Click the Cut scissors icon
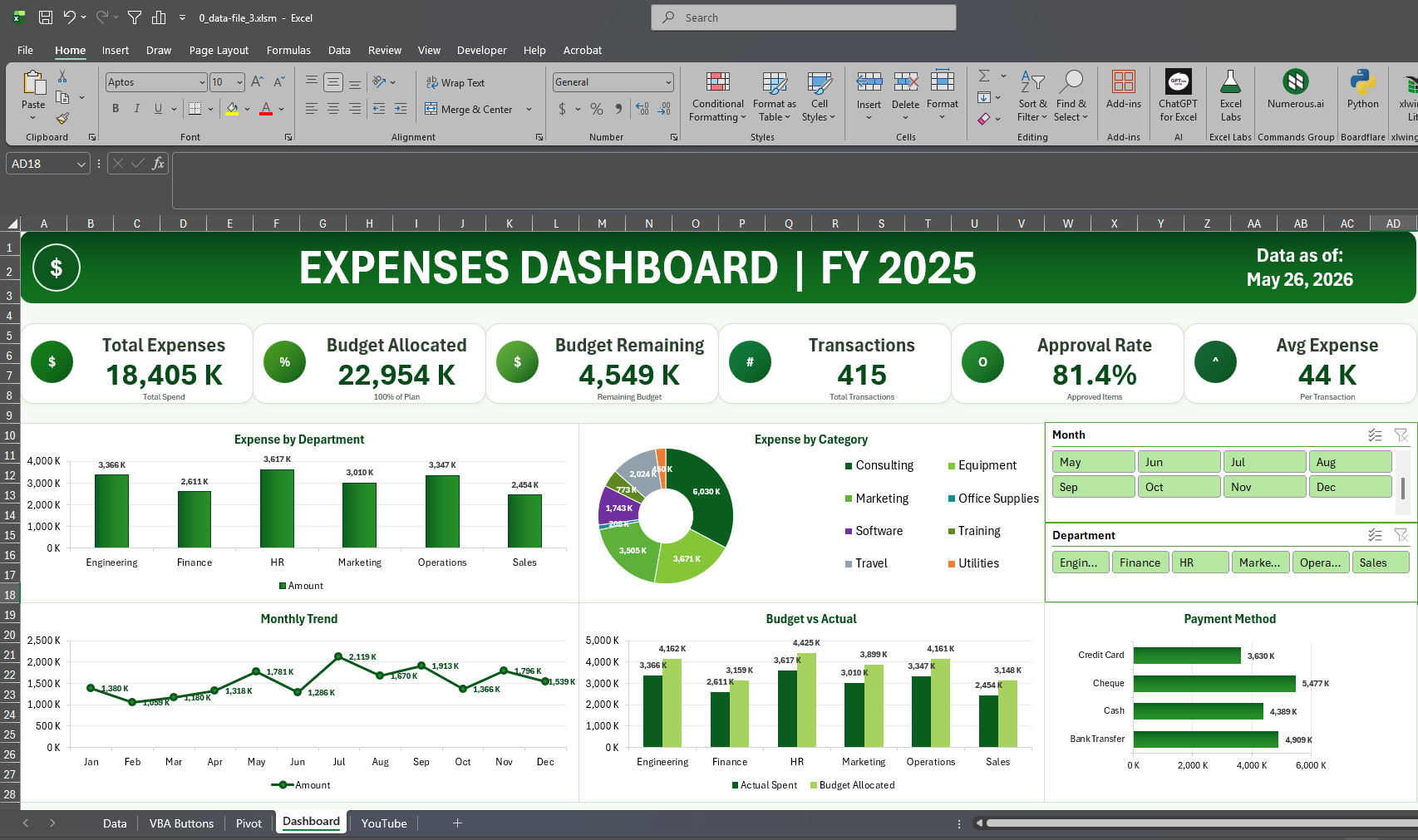This screenshot has height=840, width=1418. pos(62,76)
